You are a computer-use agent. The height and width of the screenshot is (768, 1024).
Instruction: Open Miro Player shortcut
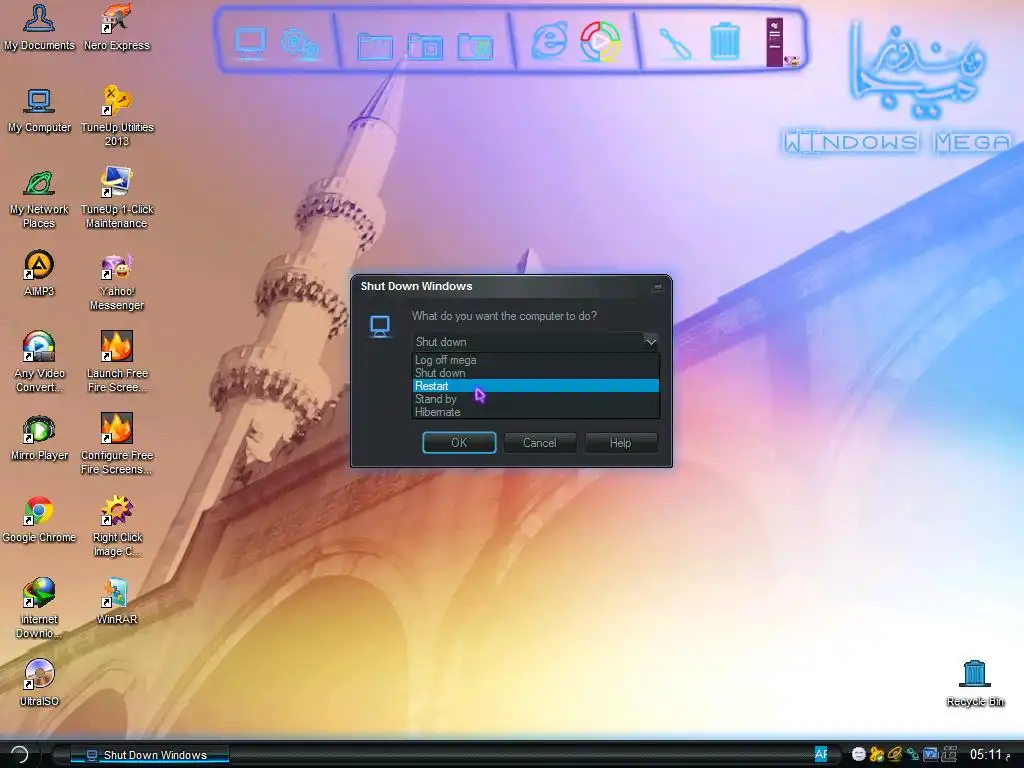(x=39, y=438)
